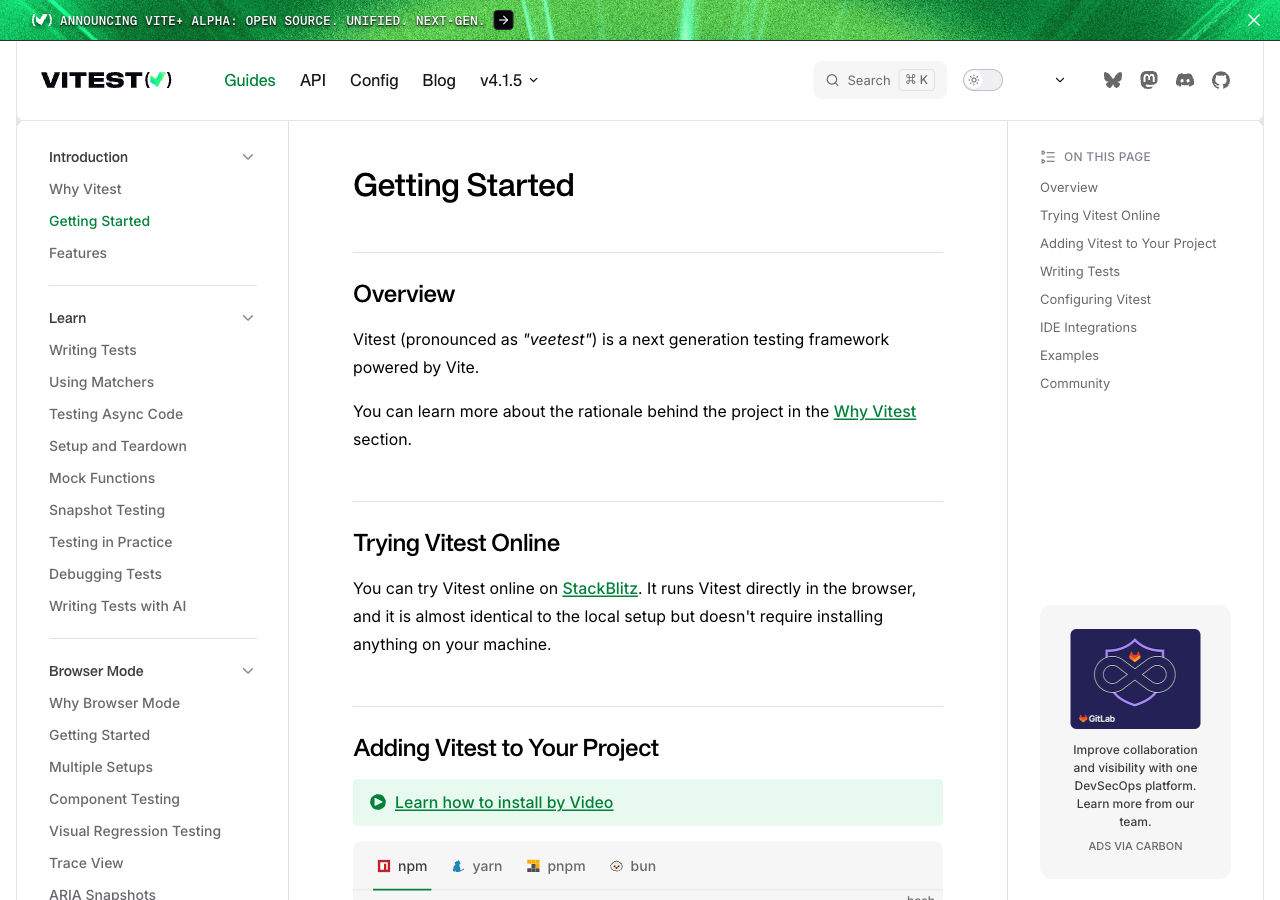Collapse the Learn sidebar section

[248, 318]
